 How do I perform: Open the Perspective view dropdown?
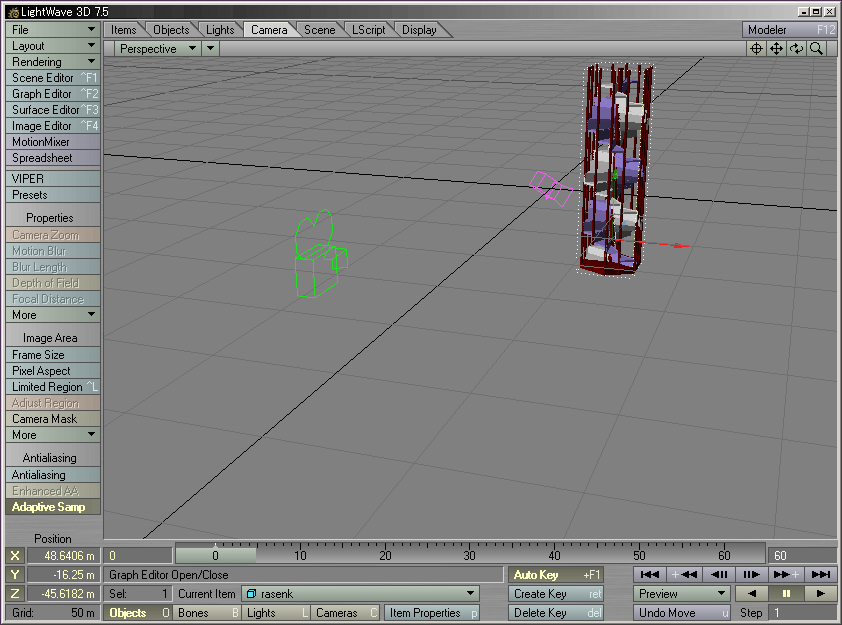pyautogui.click(x=155, y=48)
